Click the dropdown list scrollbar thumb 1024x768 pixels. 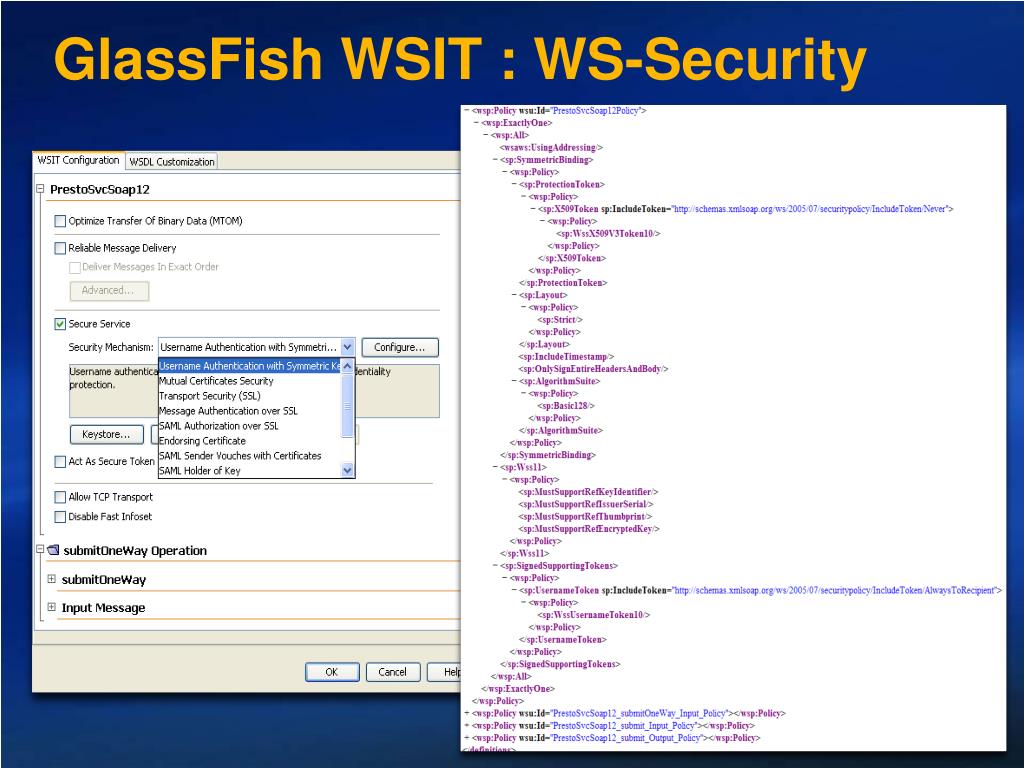347,406
